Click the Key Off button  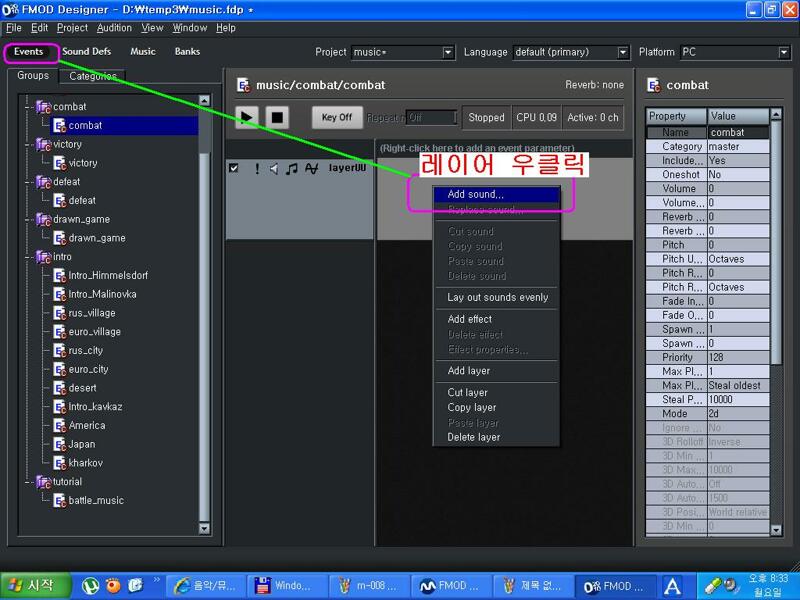tap(337, 117)
